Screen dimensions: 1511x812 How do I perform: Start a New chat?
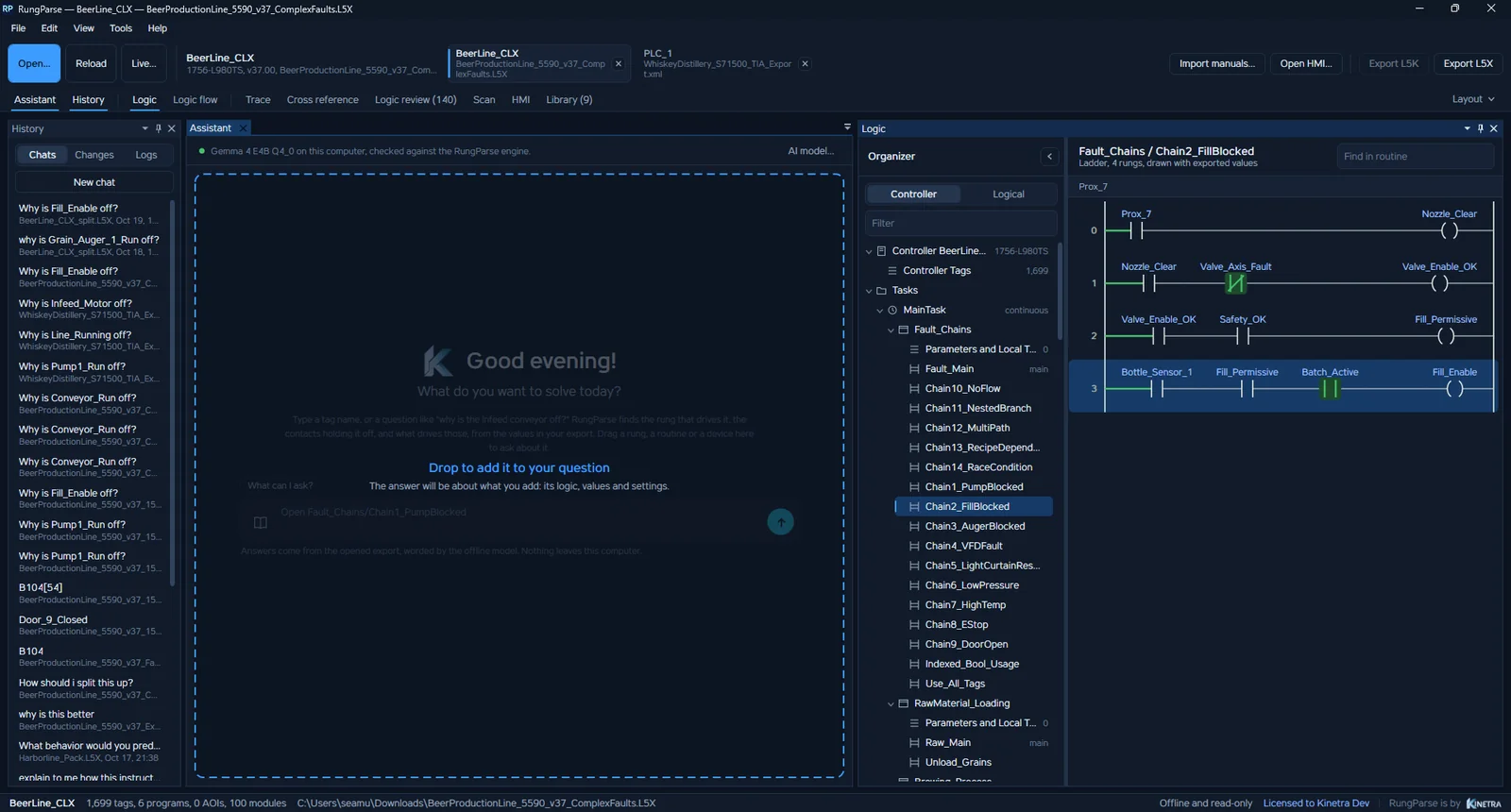[x=94, y=182]
